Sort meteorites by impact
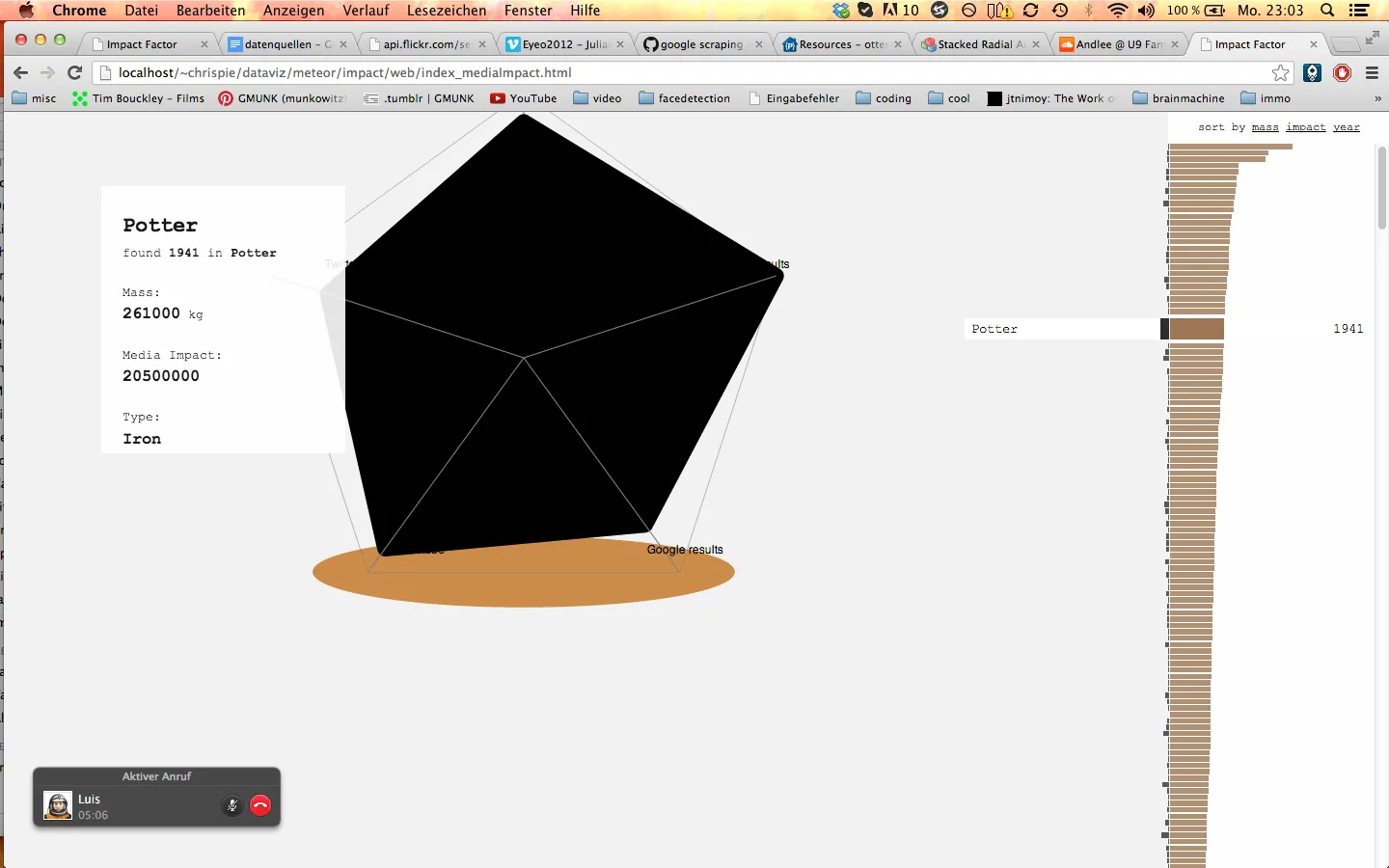Viewport: 1389px width, 868px height. [1306, 127]
